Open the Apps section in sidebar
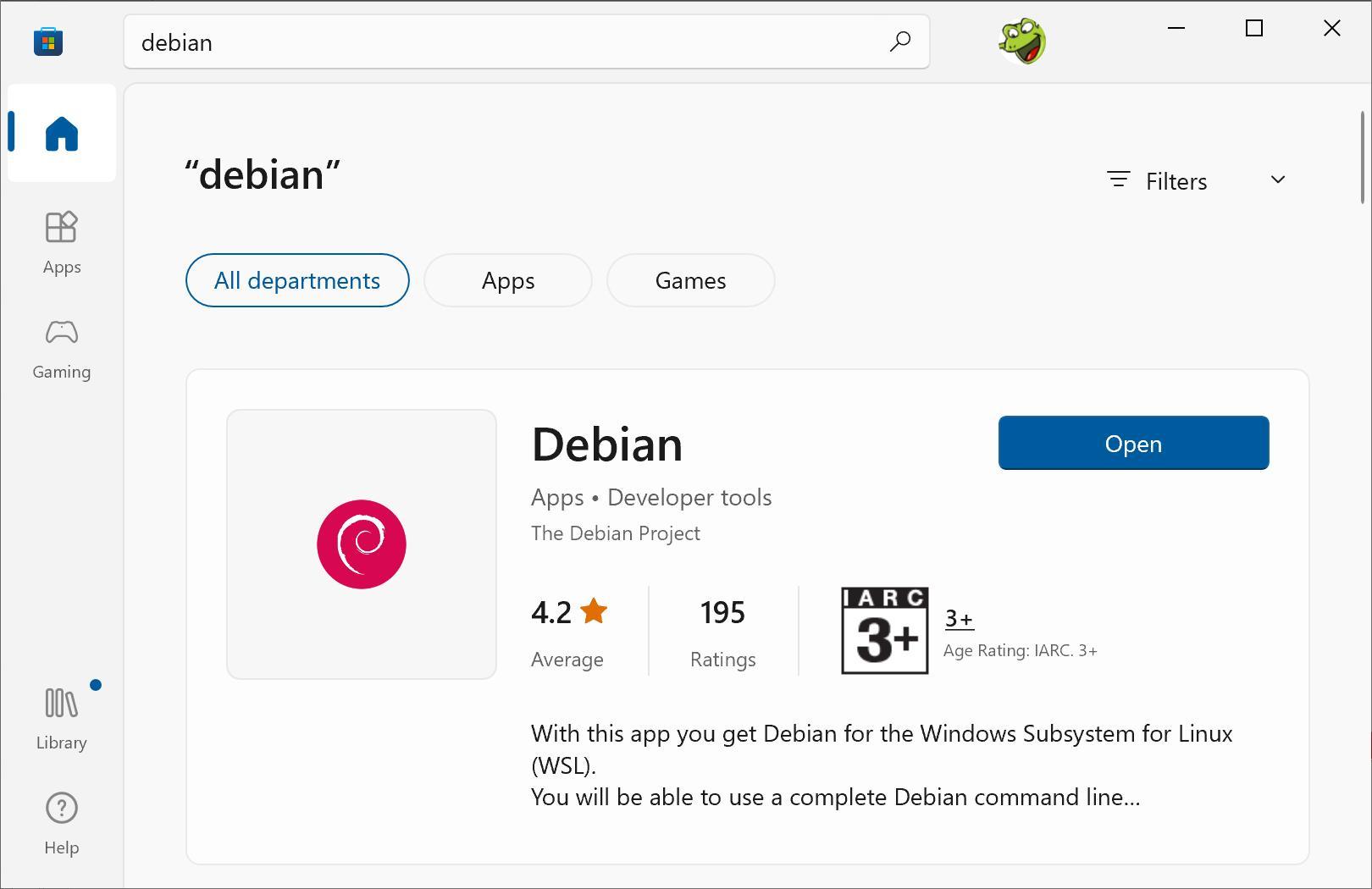 [62, 243]
